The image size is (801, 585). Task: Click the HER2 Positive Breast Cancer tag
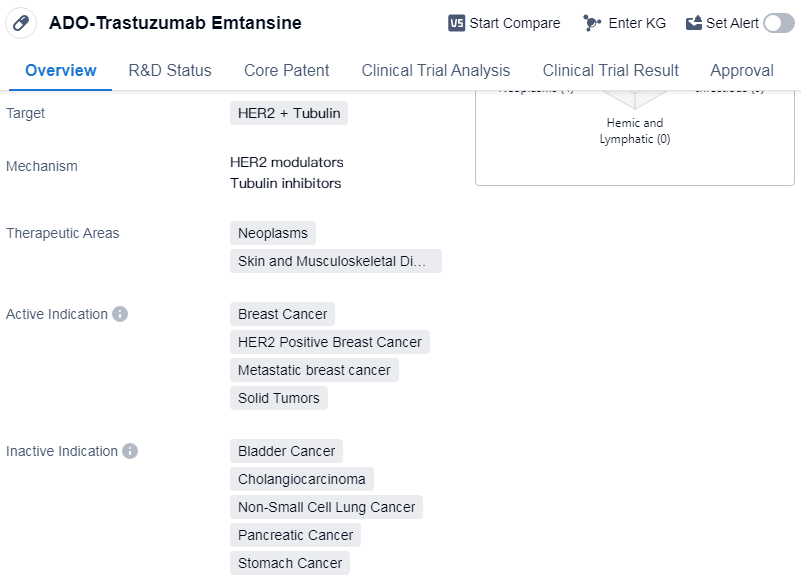[330, 342]
